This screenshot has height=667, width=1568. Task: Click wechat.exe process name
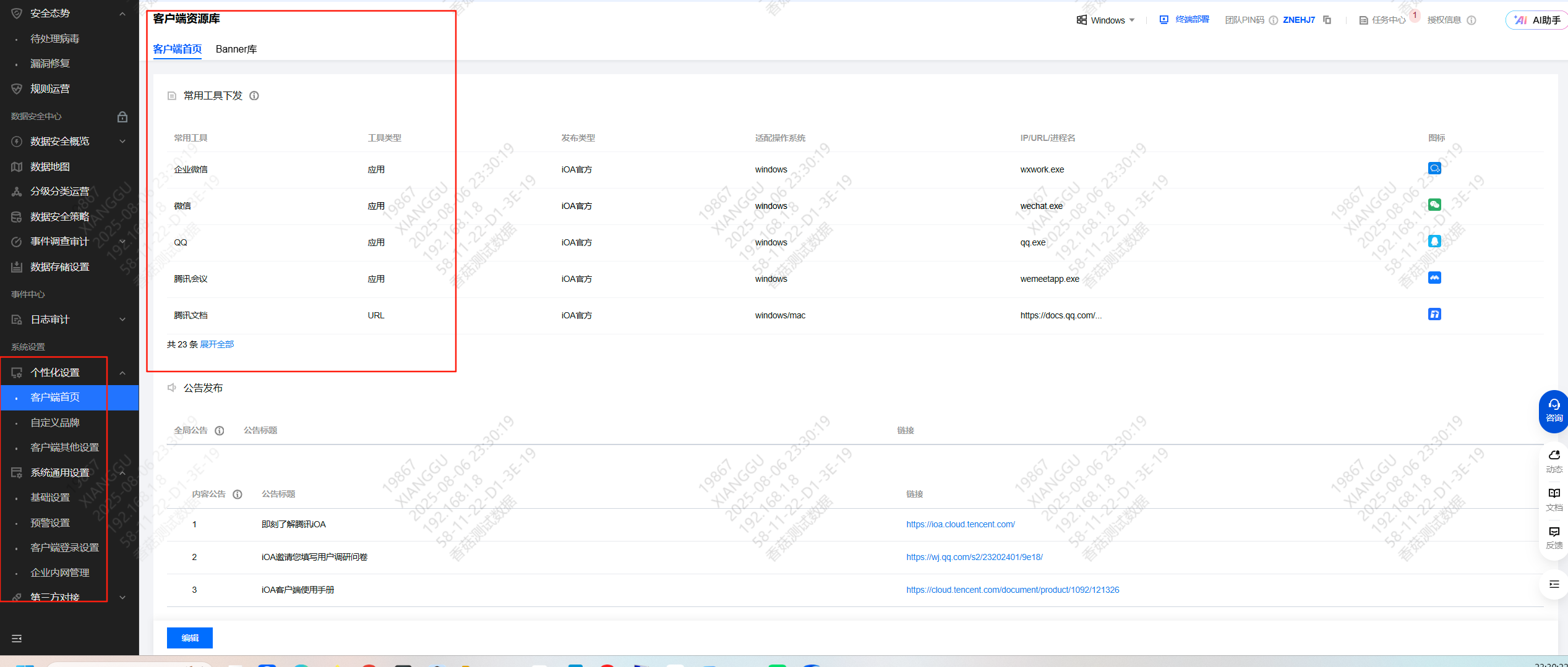1042,206
